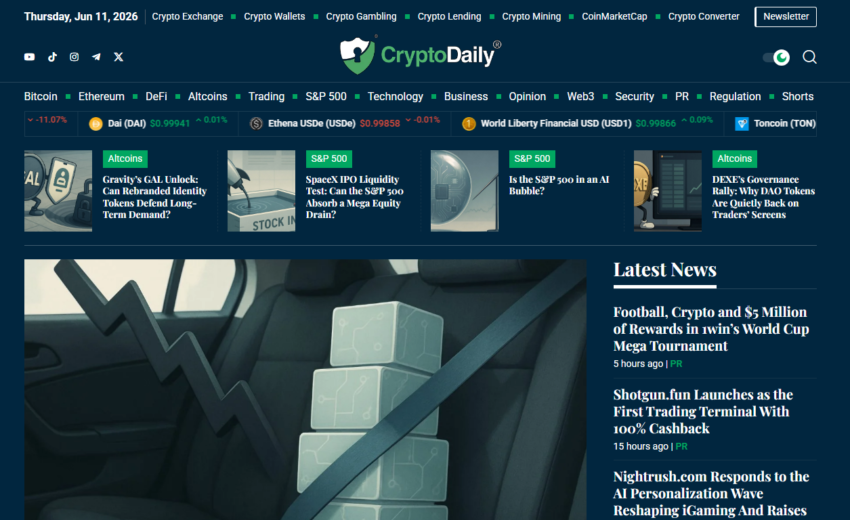This screenshot has height=520, width=850.
Task: Click the World Liberty Financial USD coin icon
Action: click(468, 124)
